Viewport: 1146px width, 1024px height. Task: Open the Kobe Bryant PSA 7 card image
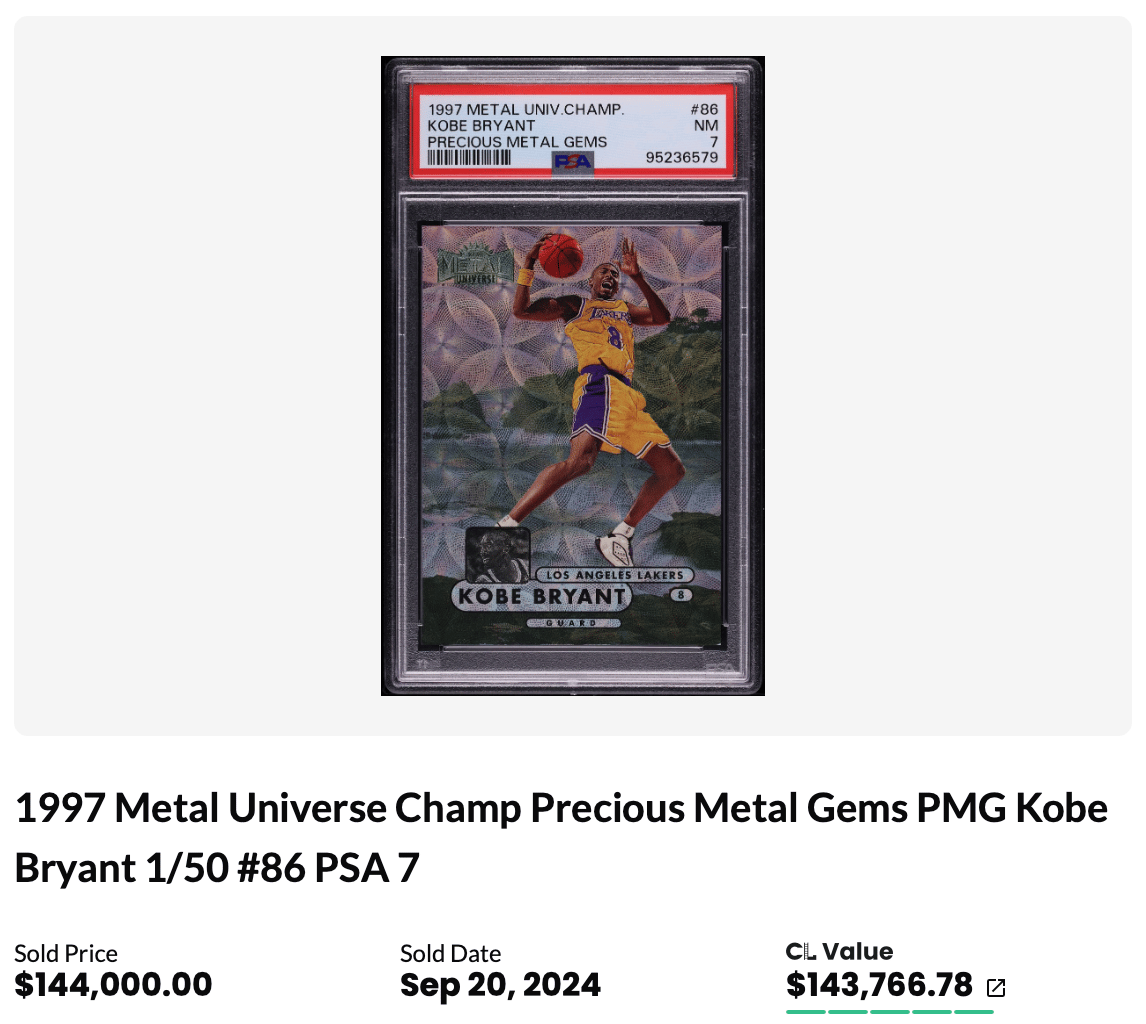click(x=572, y=376)
